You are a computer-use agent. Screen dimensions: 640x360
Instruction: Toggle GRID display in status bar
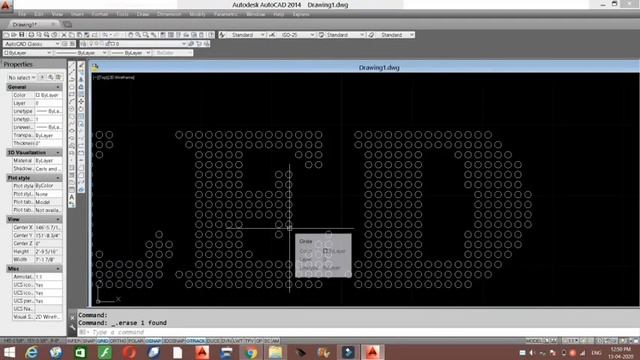pos(102,341)
